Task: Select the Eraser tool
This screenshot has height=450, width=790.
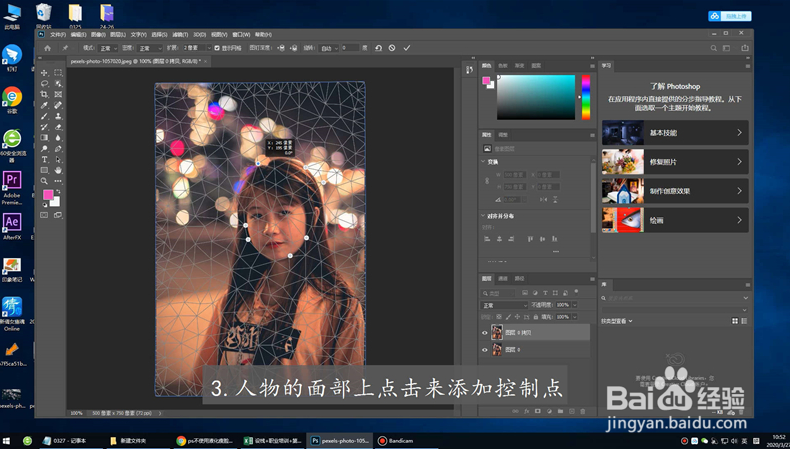Action: (58, 127)
